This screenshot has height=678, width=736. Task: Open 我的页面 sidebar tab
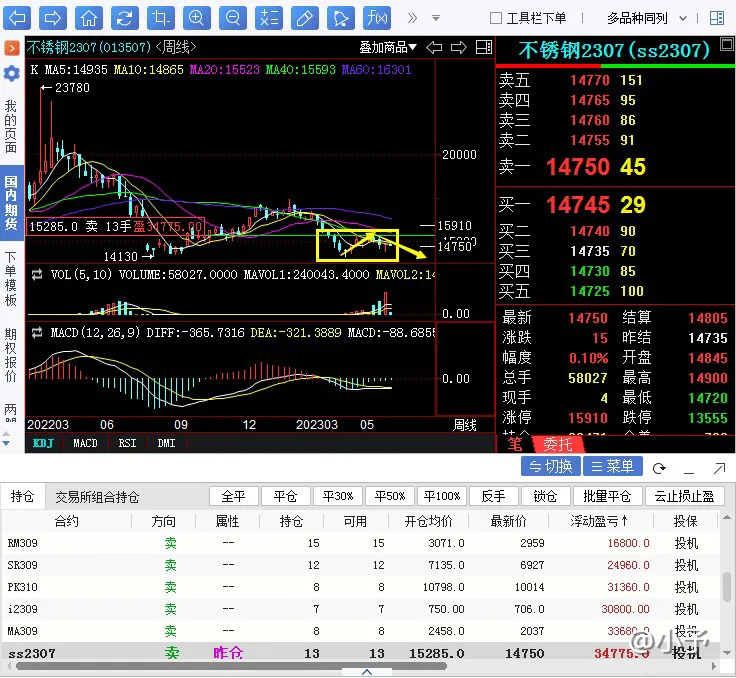11,126
